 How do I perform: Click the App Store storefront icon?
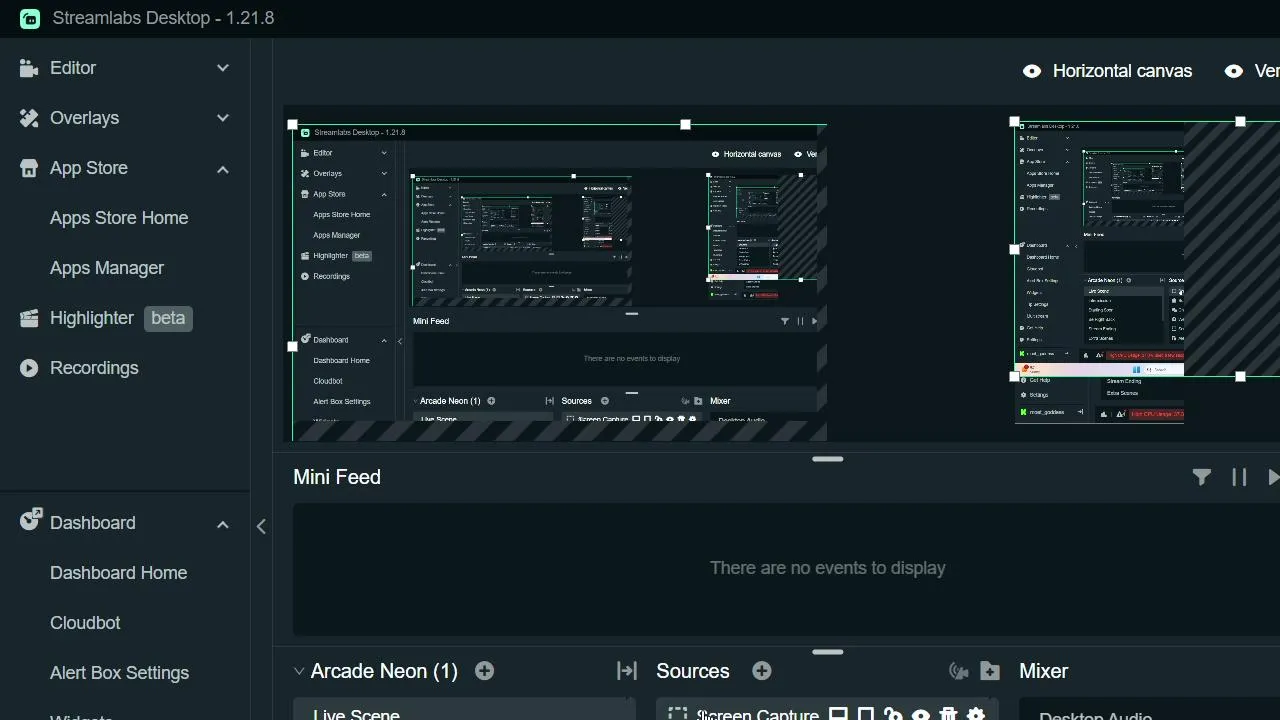point(29,168)
